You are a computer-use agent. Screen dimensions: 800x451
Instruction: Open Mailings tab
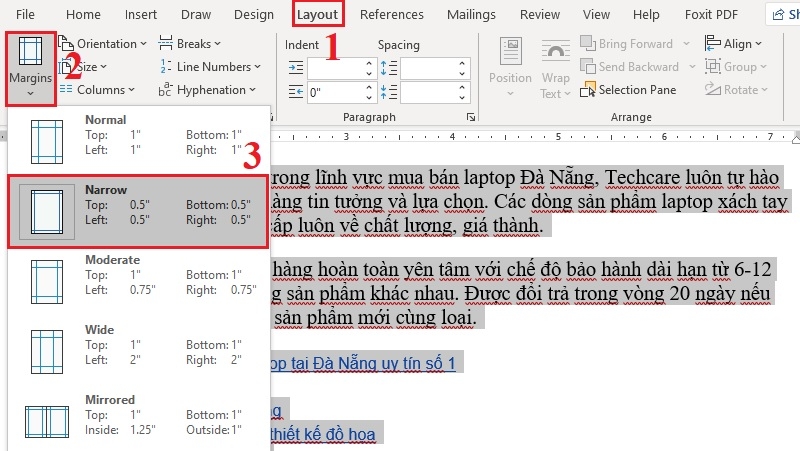471,14
